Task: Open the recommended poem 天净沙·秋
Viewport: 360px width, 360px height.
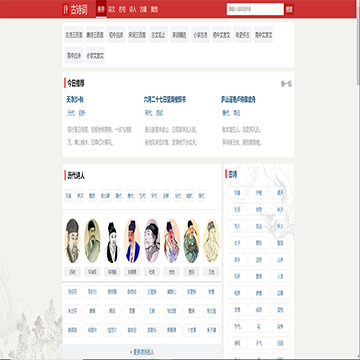Action: [x=75, y=100]
